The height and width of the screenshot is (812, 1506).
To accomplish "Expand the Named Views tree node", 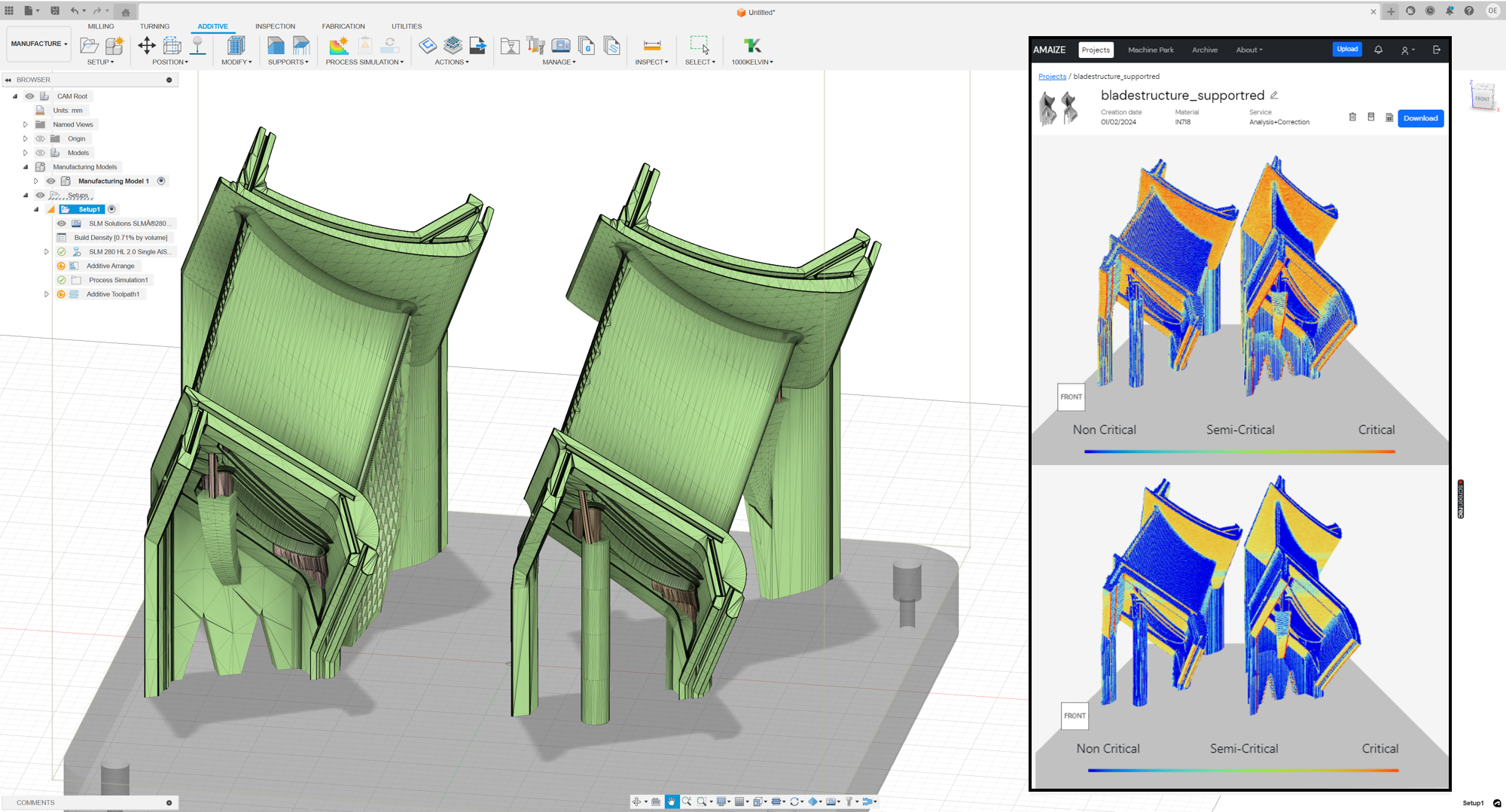I will 25,125.
